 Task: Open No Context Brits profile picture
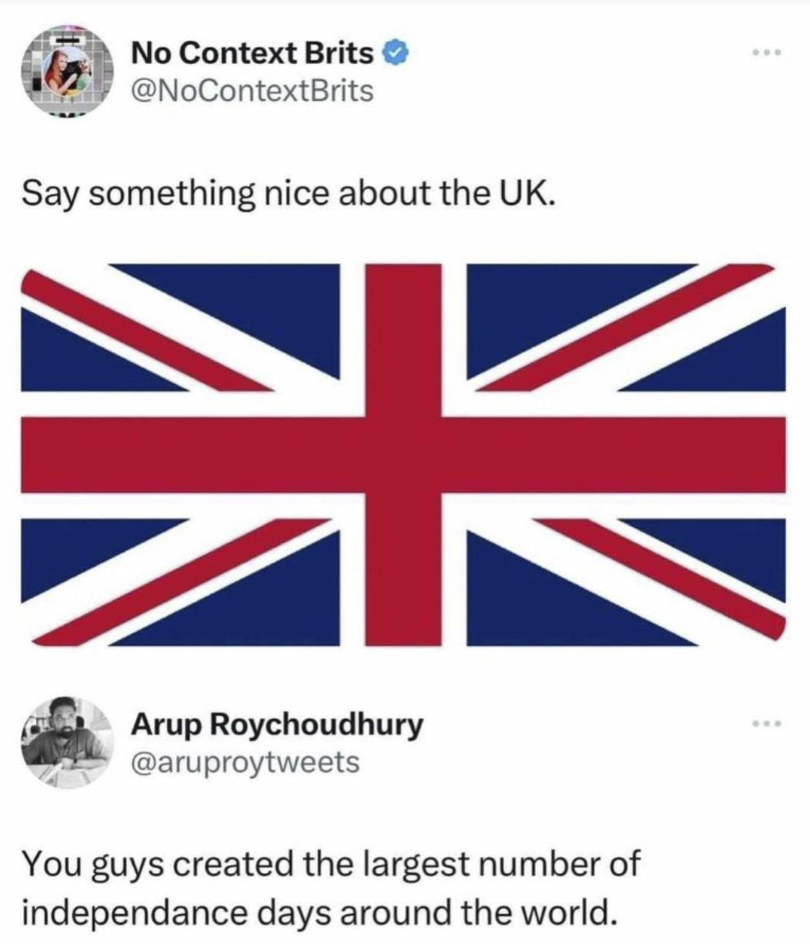(64, 69)
